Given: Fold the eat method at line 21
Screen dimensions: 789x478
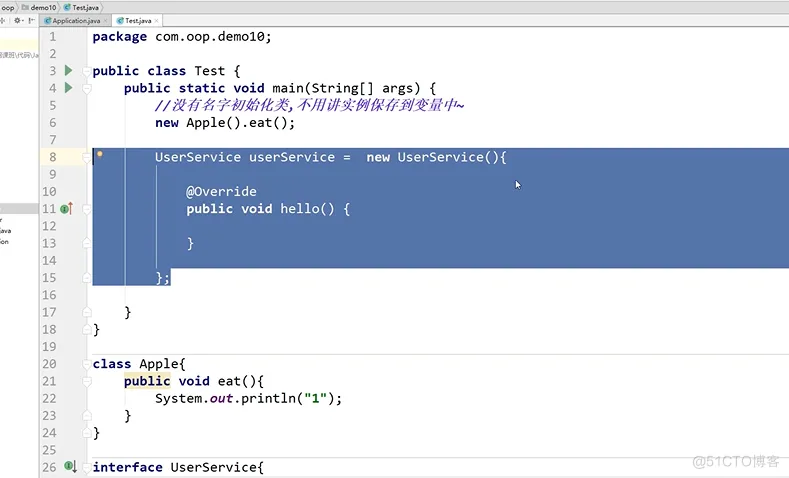Looking at the screenshot, I should [x=87, y=381].
